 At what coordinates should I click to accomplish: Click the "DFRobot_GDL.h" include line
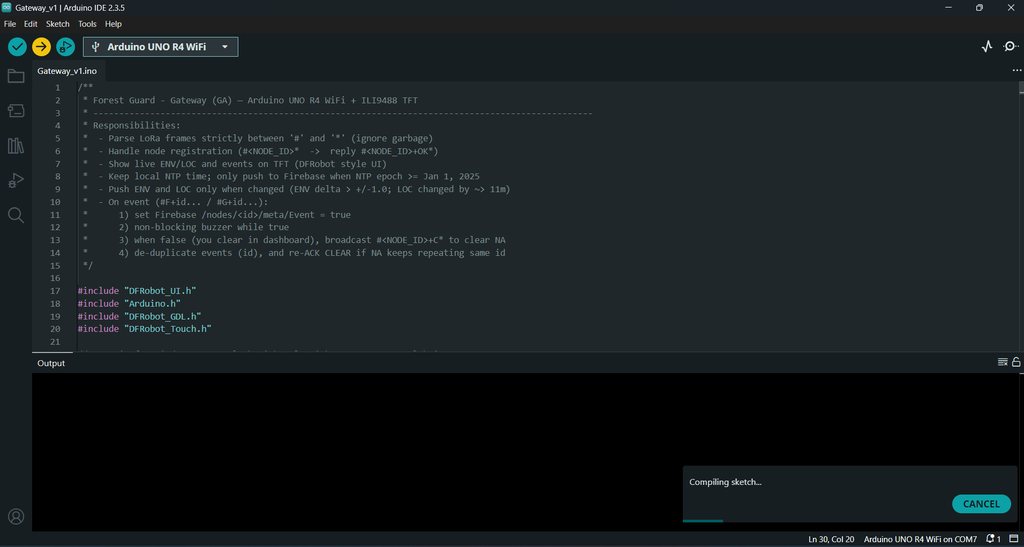tap(139, 316)
